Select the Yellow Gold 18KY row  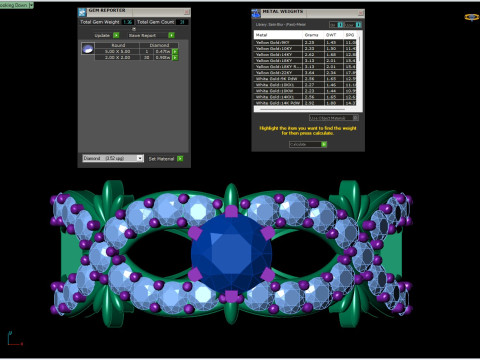point(305,60)
